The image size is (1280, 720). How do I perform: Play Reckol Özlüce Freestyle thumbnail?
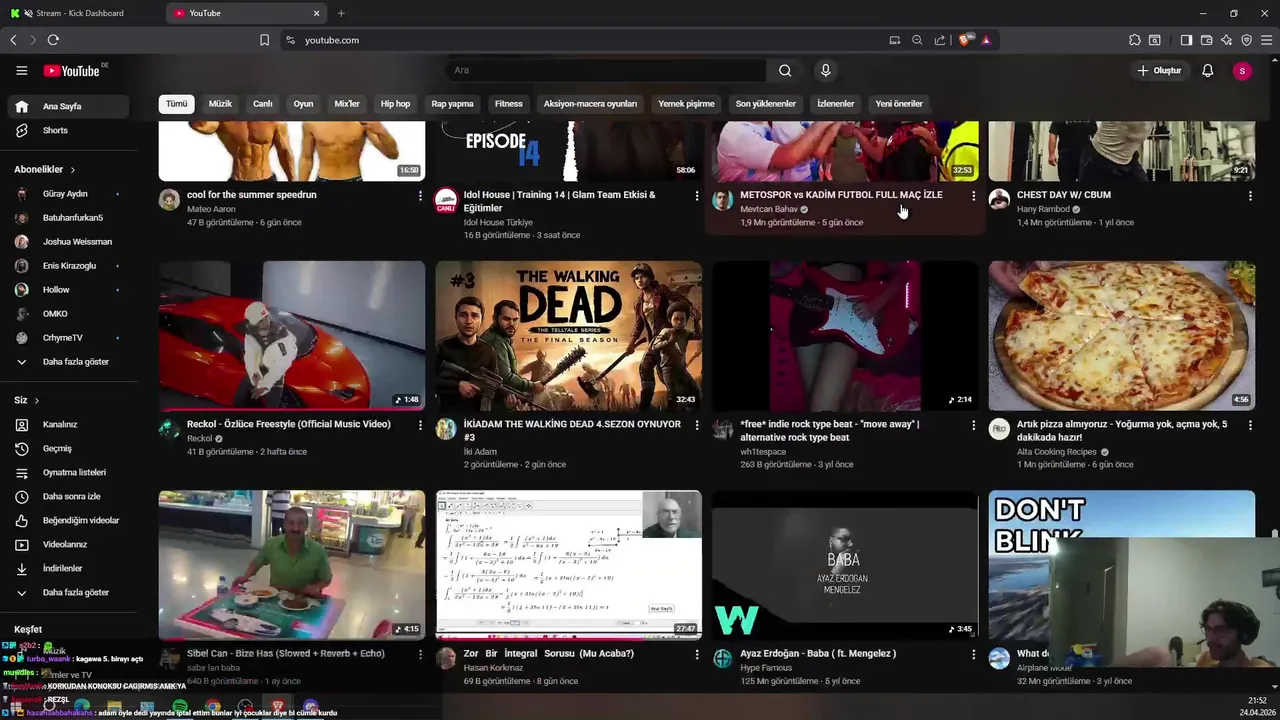click(292, 336)
